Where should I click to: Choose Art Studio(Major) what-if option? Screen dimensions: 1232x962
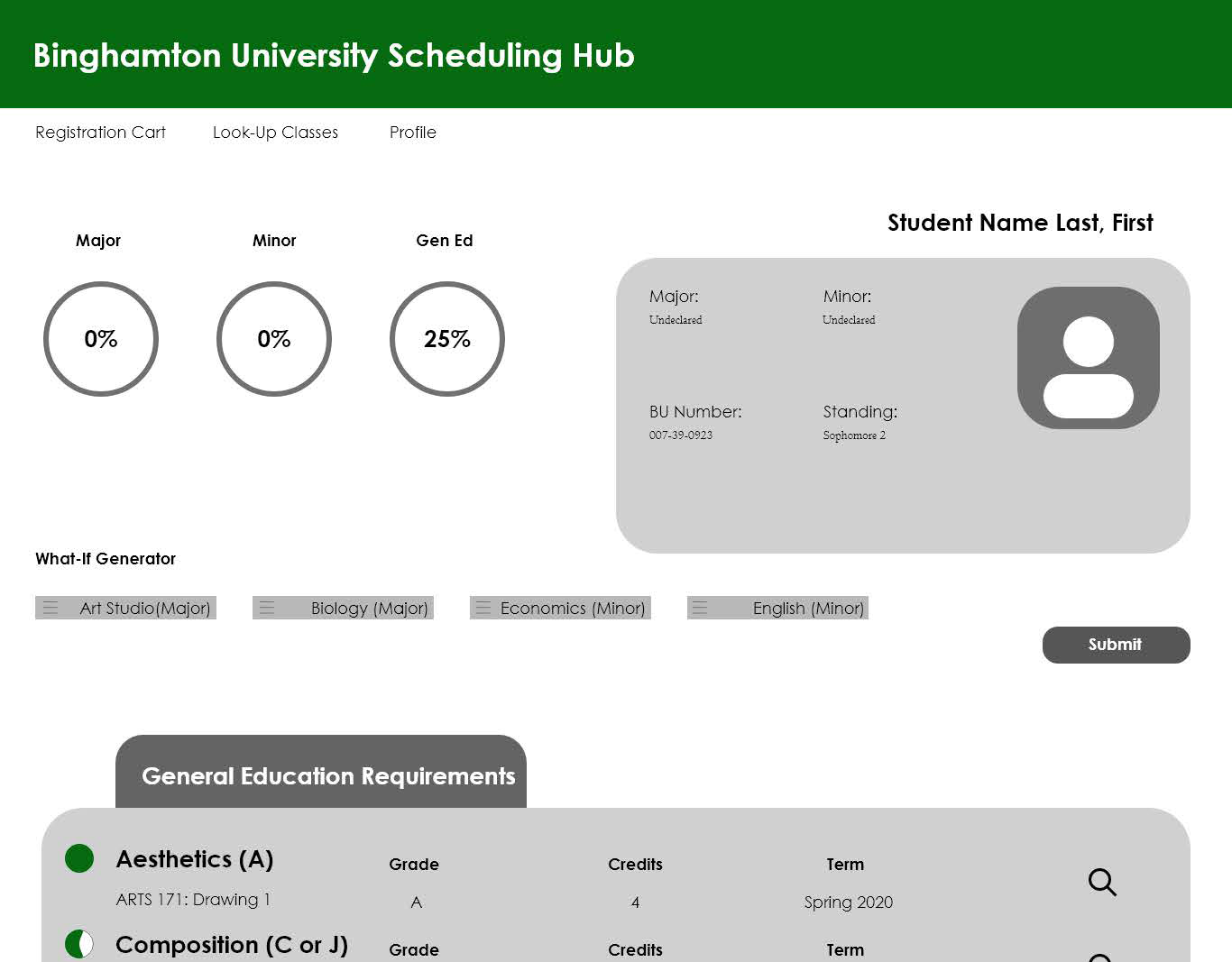pos(125,608)
